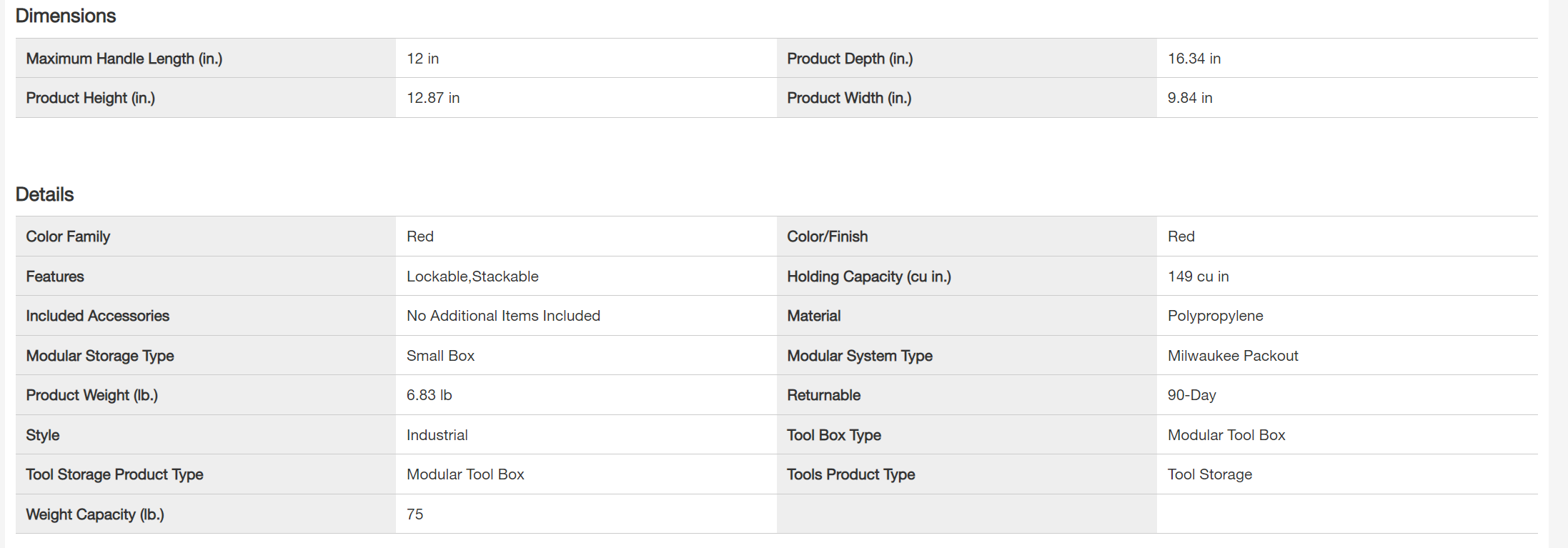This screenshot has height=548, width=1568.
Task: Click the Details section heading
Action: click(45, 194)
